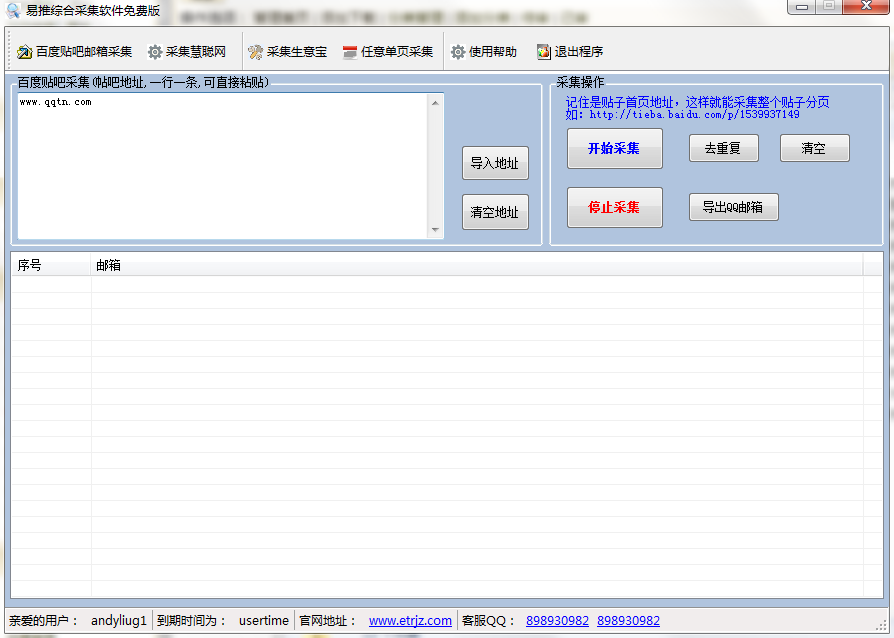
Task: Export results via 导出QQ邮箱 button
Action: pyautogui.click(x=733, y=207)
